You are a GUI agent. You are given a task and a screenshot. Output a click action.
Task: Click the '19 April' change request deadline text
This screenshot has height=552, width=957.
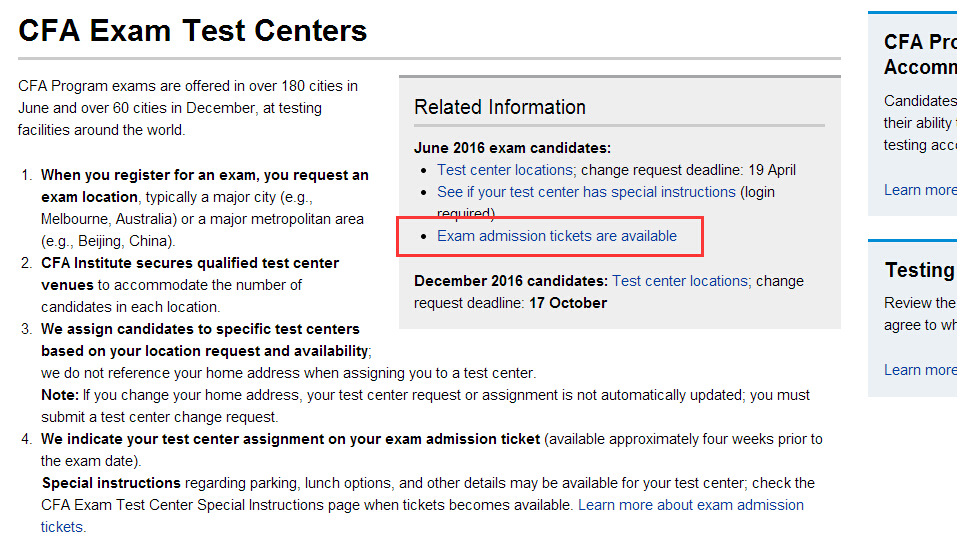pos(771,170)
